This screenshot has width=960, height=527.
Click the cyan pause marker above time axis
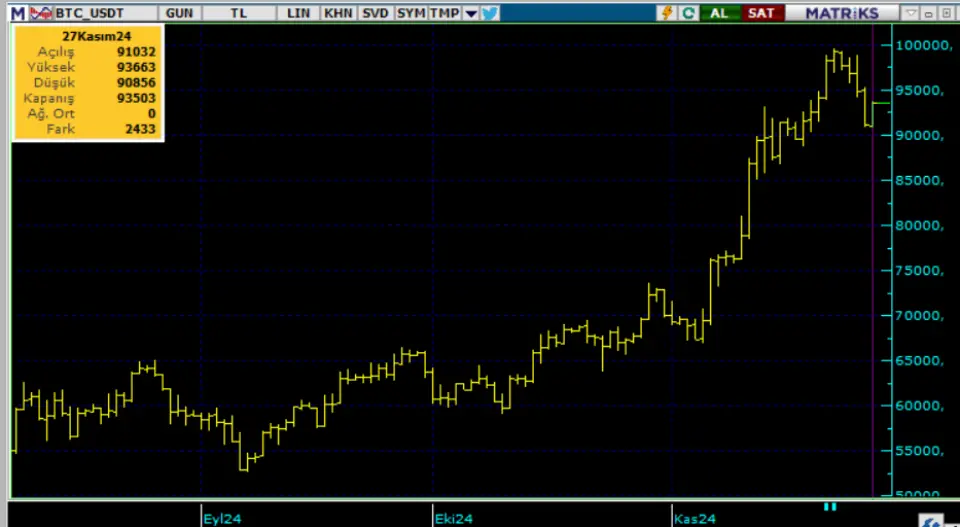[829, 507]
